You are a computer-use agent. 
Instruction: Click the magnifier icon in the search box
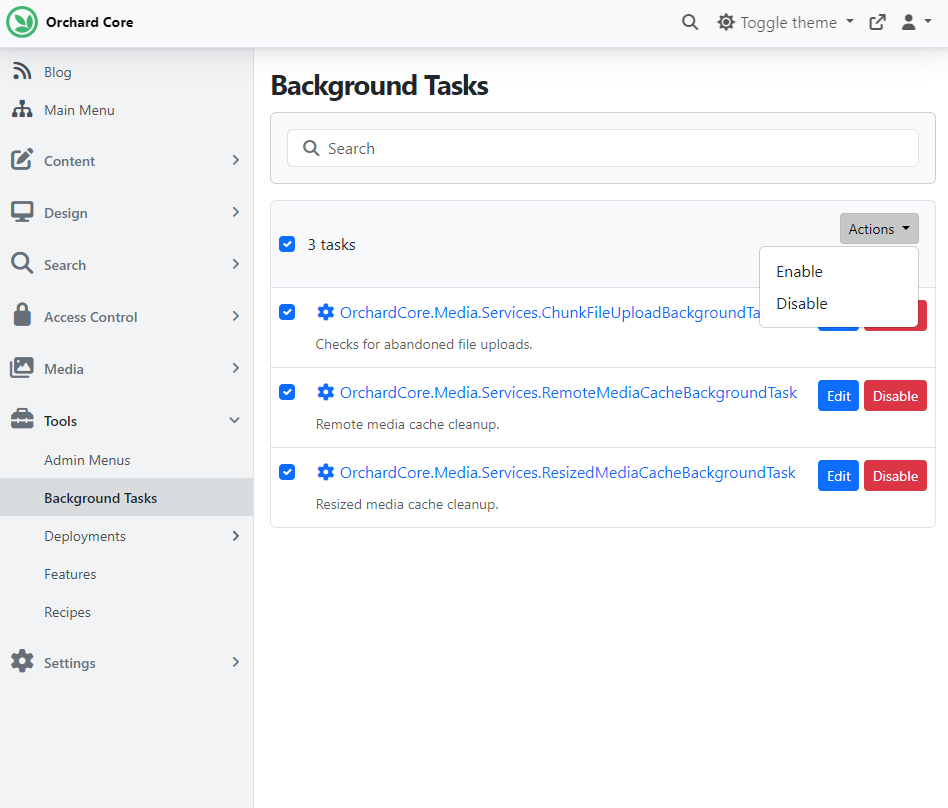coord(311,148)
